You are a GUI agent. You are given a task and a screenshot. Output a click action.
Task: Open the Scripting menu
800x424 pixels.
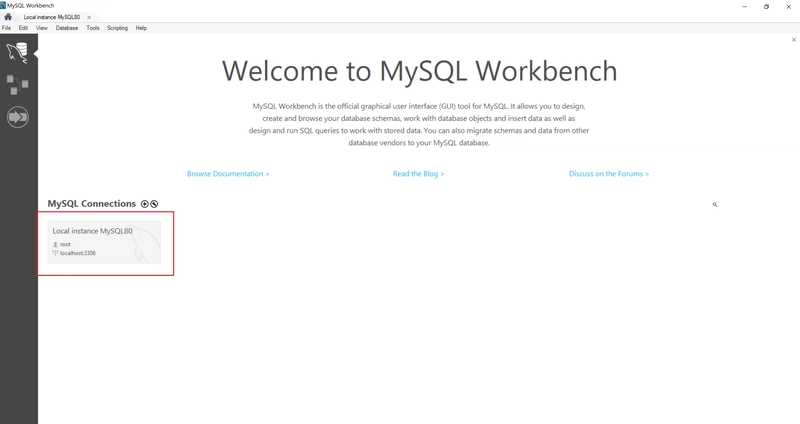[x=117, y=28]
